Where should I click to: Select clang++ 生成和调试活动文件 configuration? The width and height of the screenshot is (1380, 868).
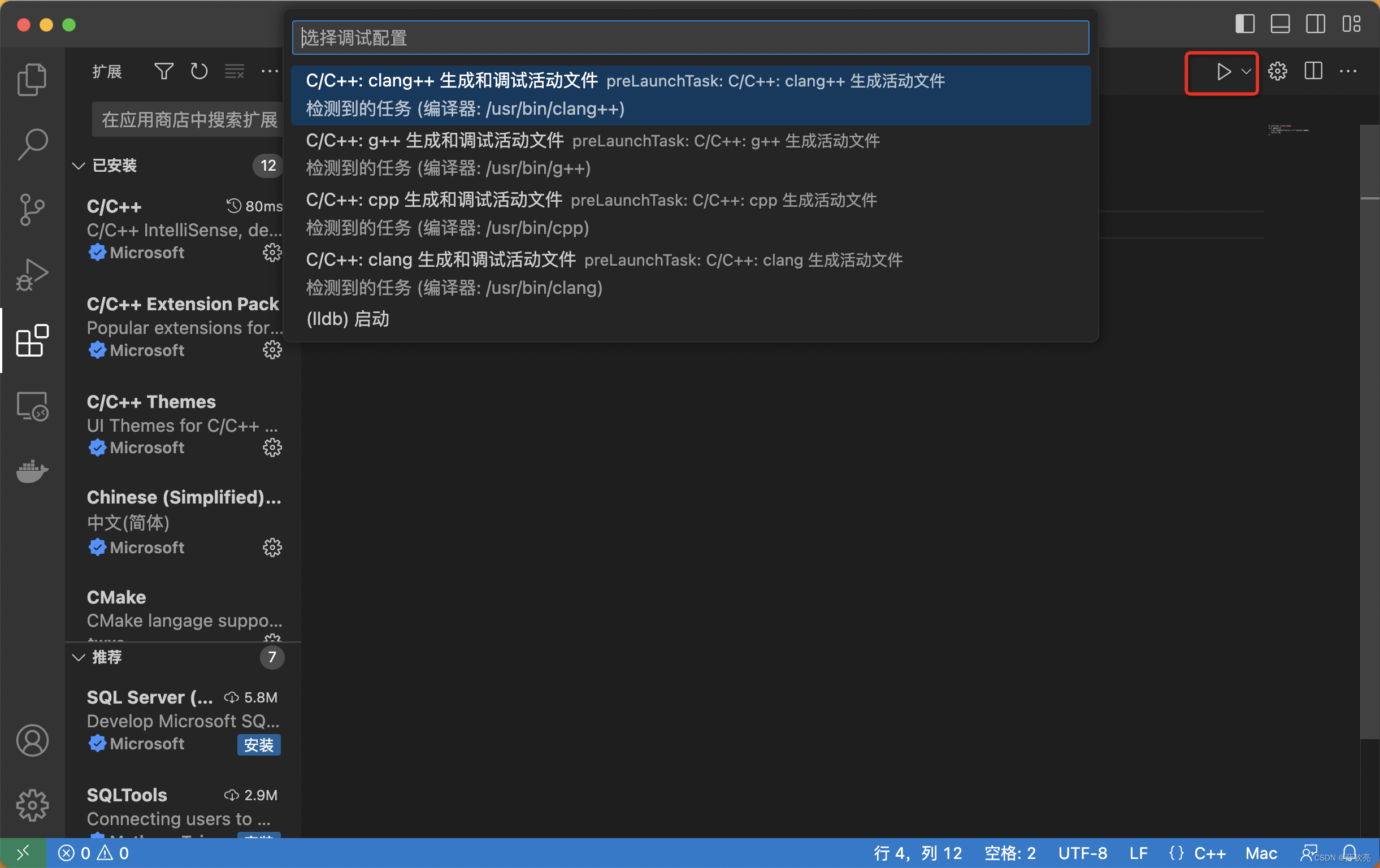pyautogui.click(x=690, y=94)
